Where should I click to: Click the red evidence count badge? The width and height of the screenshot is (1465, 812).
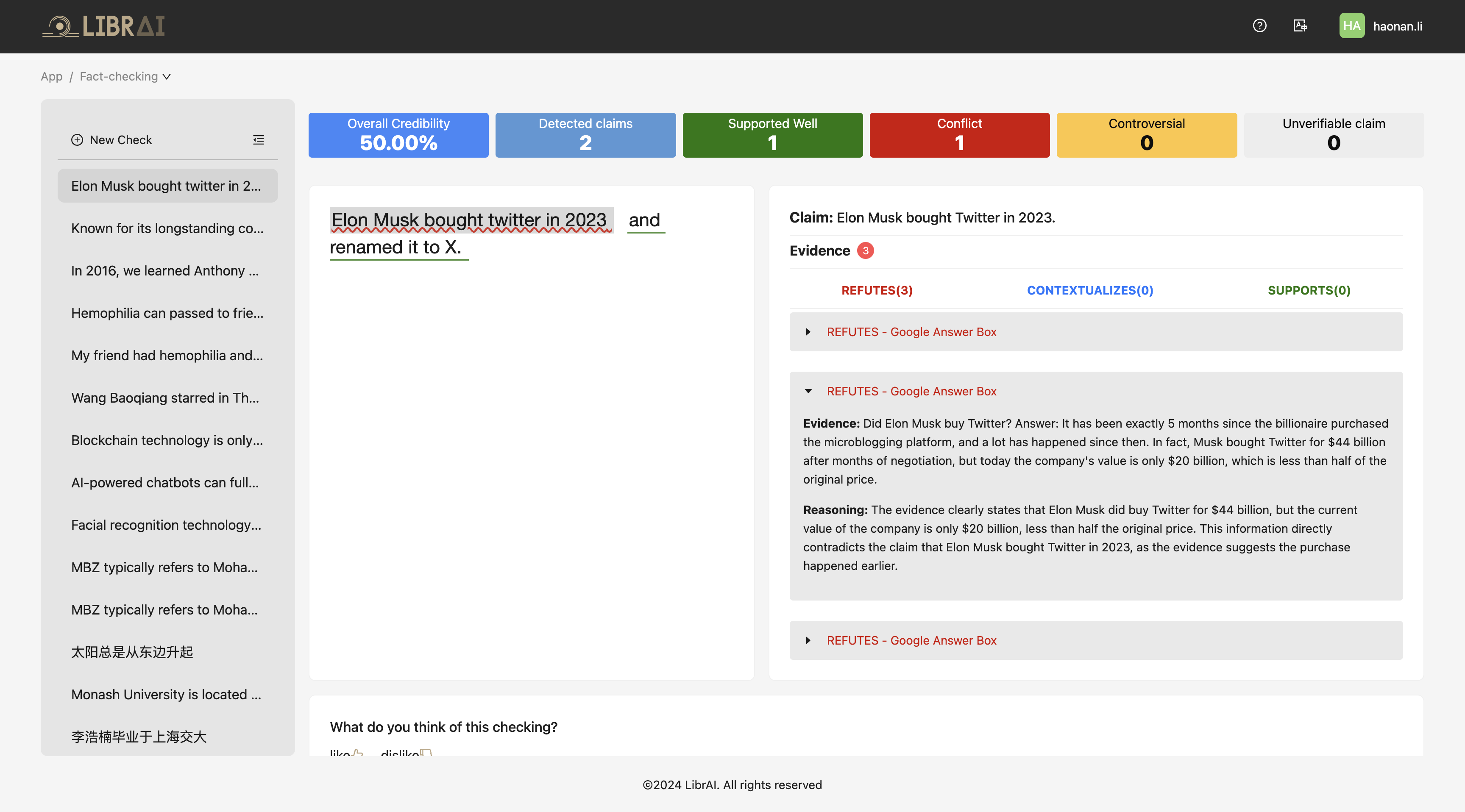tap(865, 250)
